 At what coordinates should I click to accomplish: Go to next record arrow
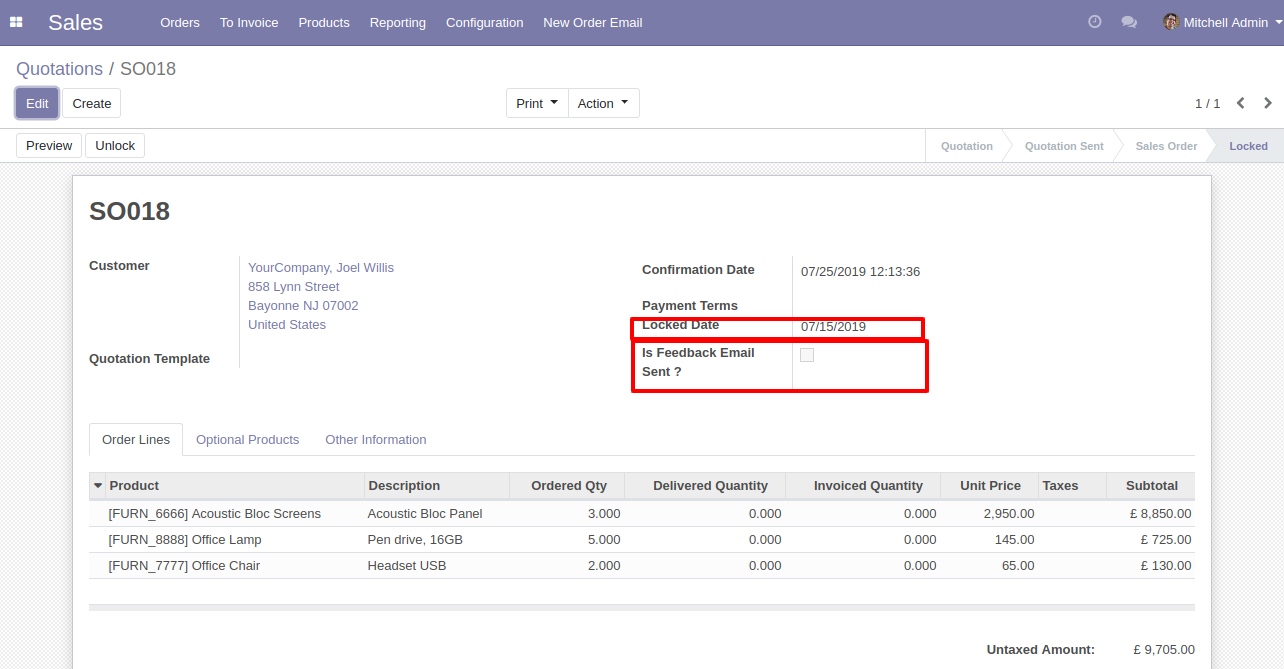pyautogui.click(x=1268, y=103)
